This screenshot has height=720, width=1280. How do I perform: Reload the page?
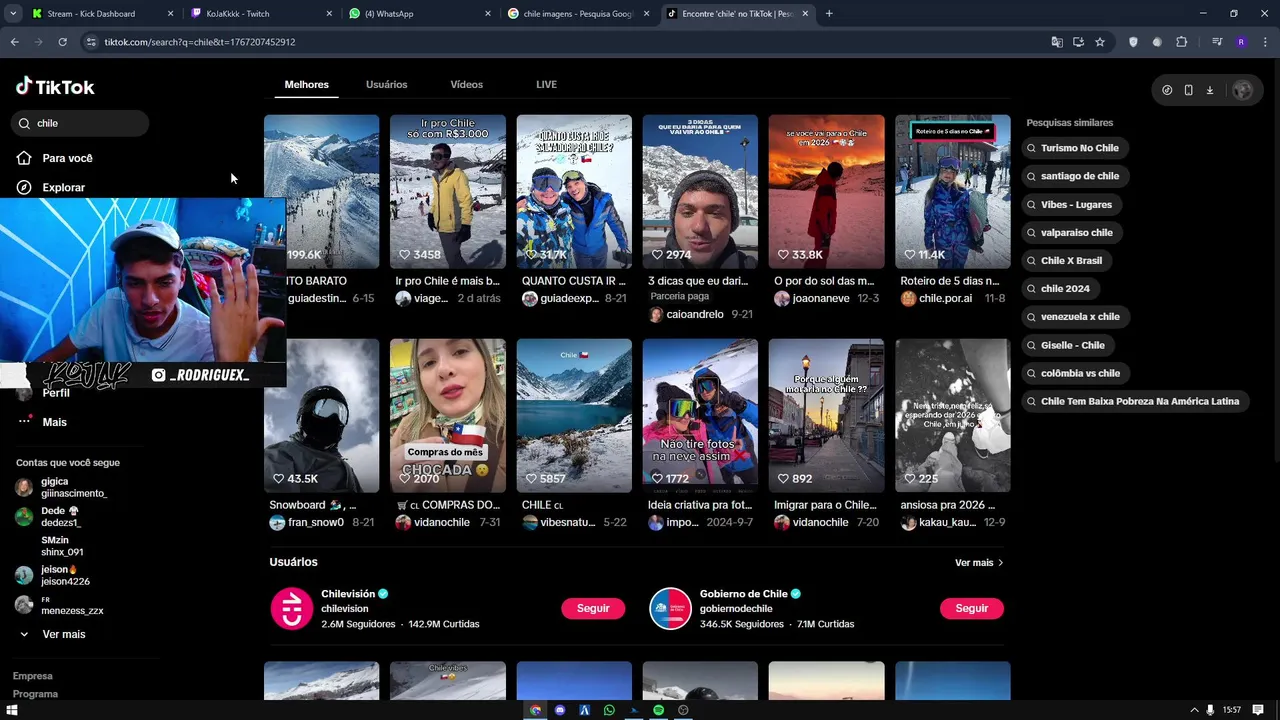pyautogui.click(x=62, y=42)
